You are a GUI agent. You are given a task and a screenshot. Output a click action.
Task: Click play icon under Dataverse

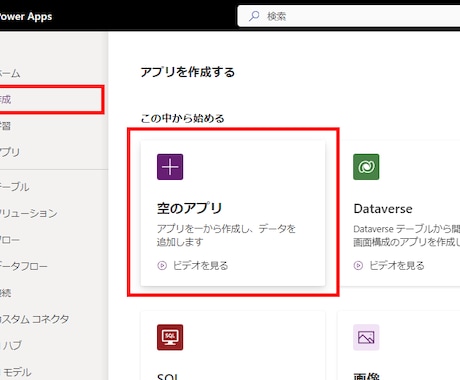pos(358,265)
